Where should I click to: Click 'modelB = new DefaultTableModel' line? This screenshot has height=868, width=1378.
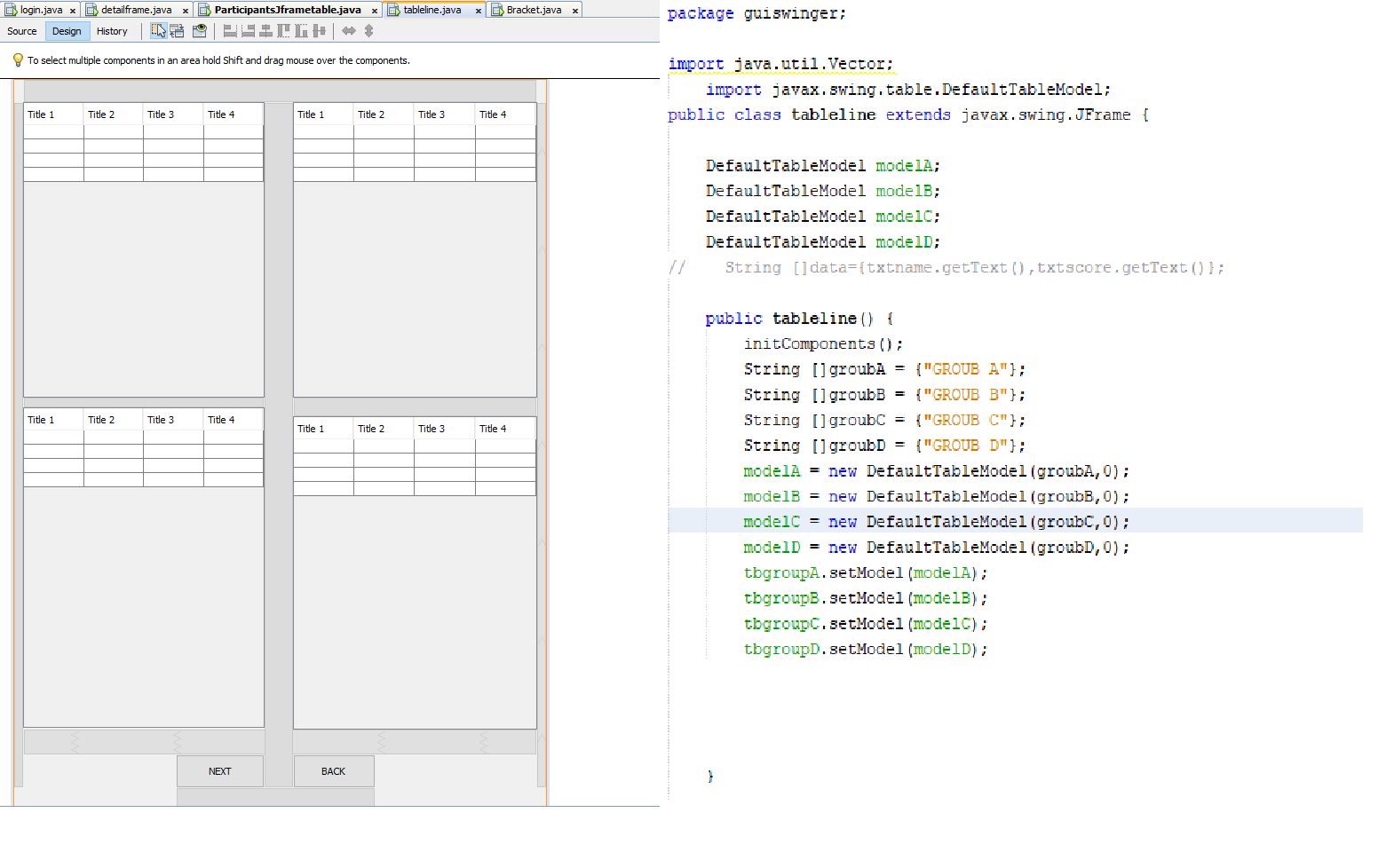tap(937, 497)
